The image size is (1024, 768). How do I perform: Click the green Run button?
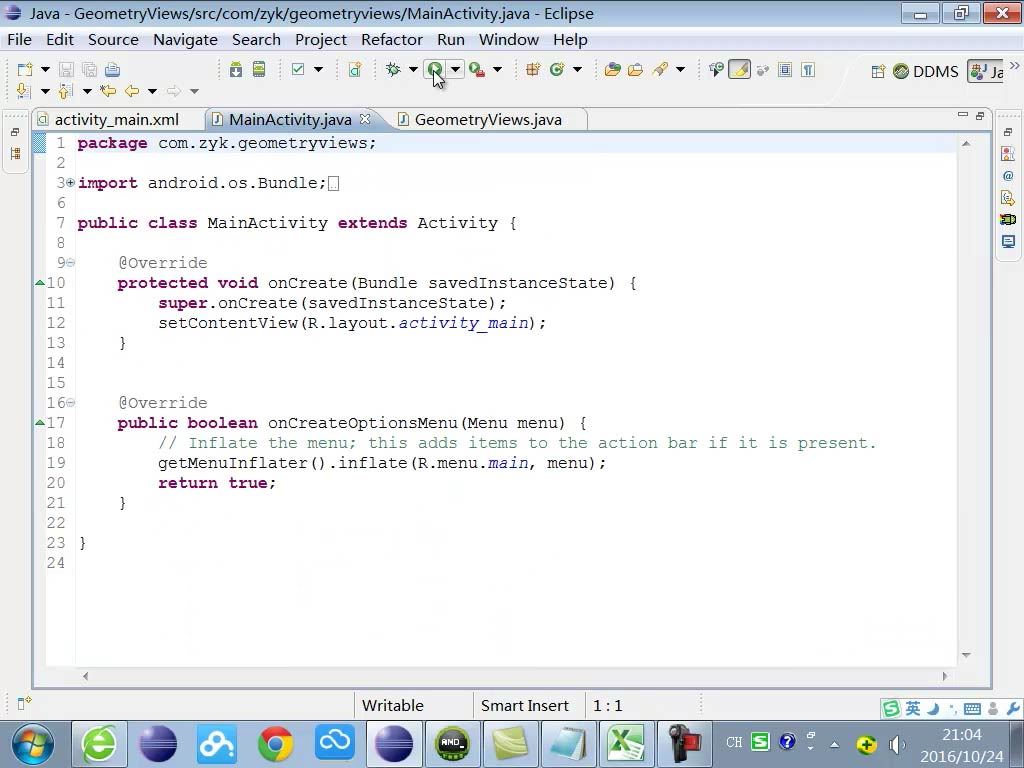point(435,70)
